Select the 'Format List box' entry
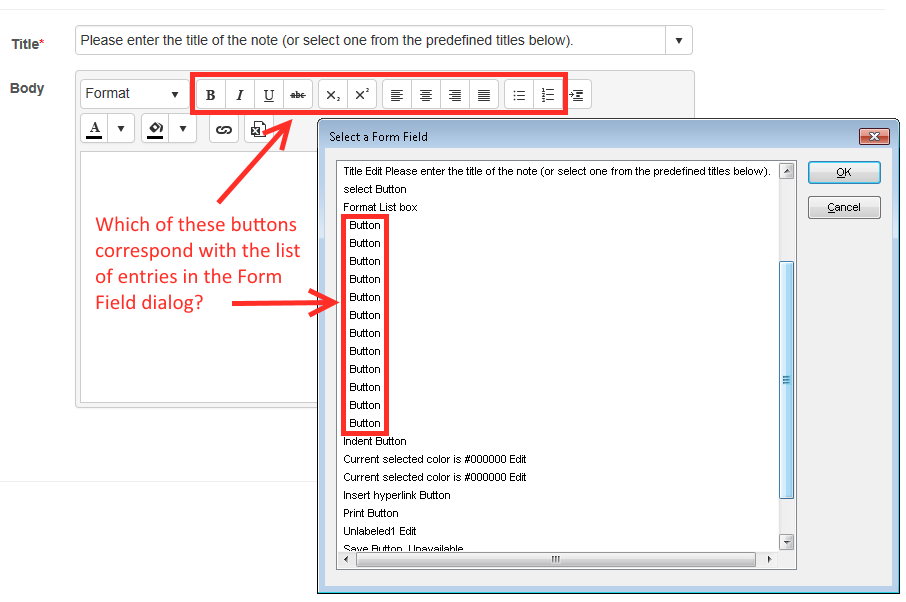Image resolution: width=906 pixels, height=602 pixels. point(380,207)
